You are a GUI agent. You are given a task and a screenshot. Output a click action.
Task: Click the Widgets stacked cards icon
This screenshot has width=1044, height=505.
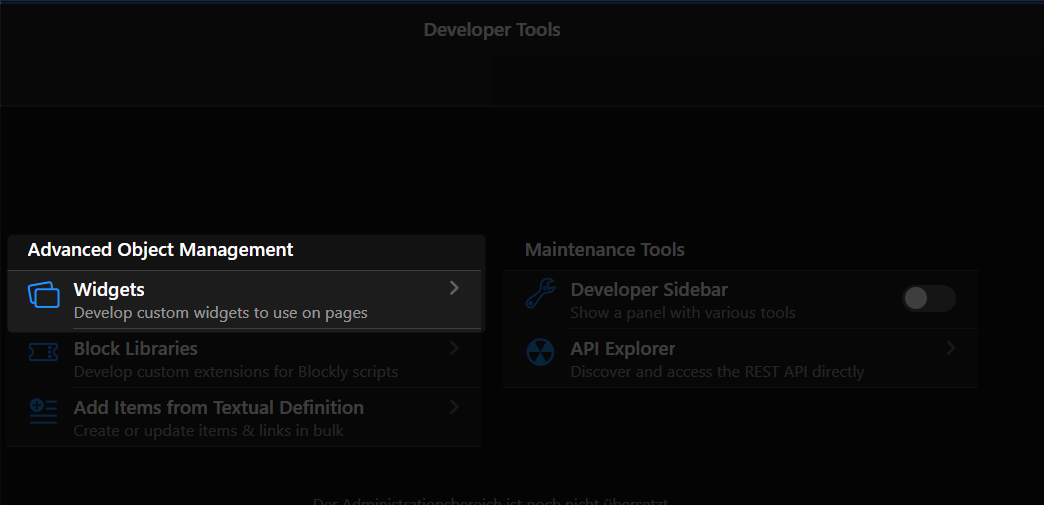point(43,294)
